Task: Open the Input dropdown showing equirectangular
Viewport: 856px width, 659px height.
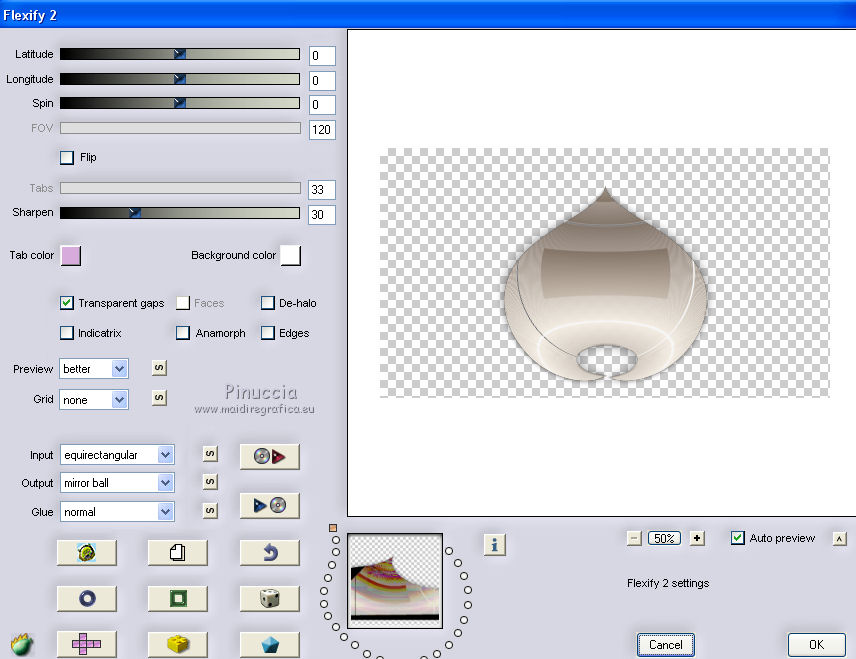Action: pyautogui.click(x=165, y=455)
